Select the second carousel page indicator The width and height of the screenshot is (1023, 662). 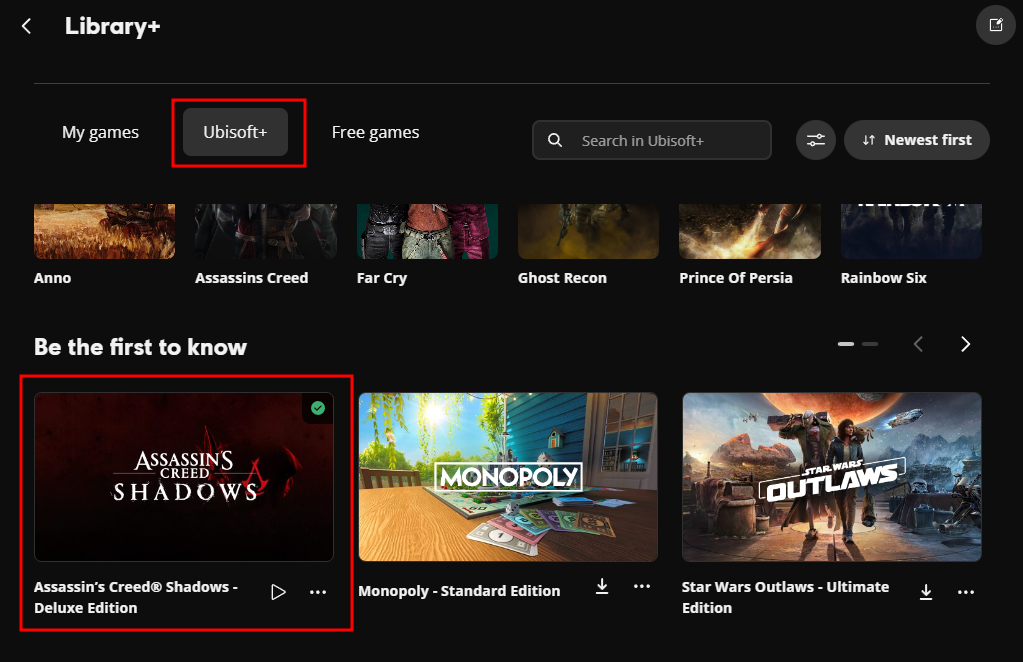870,344
